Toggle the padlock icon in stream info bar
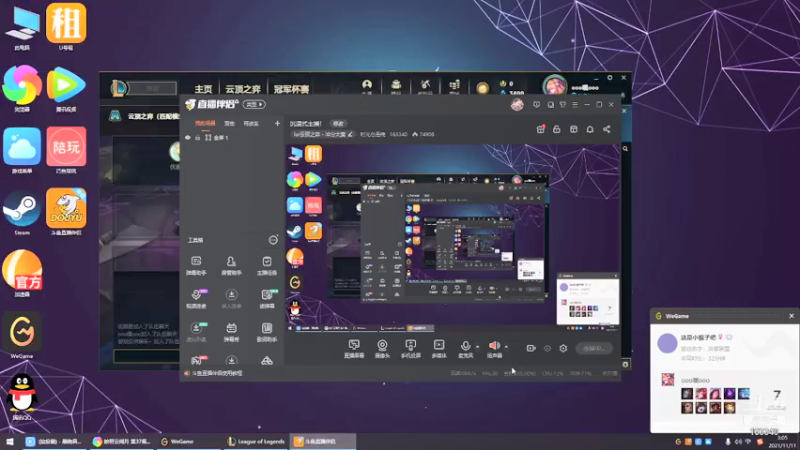The width and height of the screenshot is (800, 450). [x=557, y=130]
